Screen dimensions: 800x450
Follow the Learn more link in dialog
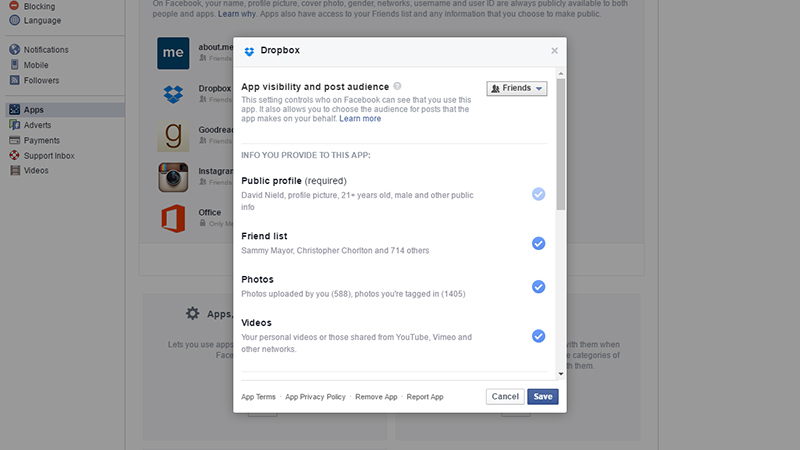[x=360, y=118]
